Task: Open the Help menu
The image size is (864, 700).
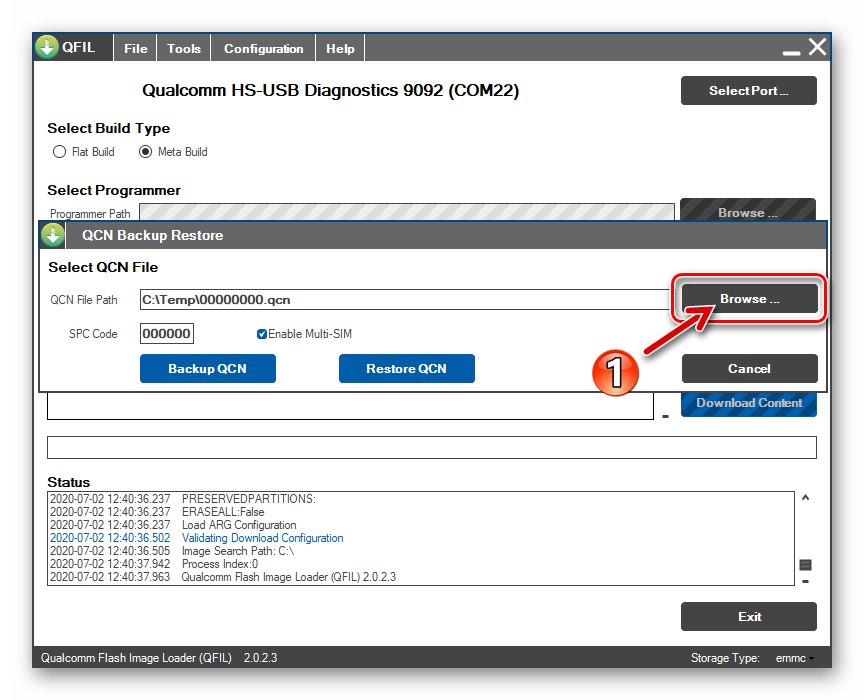Action: tap(340, 49)
